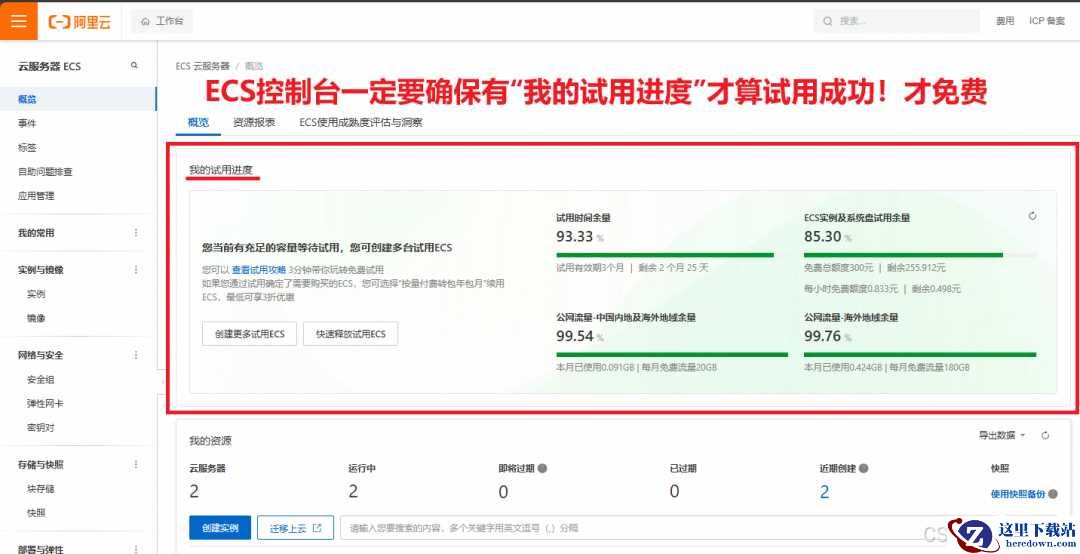Click the 试用时间余量 progress bar
This screenshot has width=1080, height=554.
(665, 255)
